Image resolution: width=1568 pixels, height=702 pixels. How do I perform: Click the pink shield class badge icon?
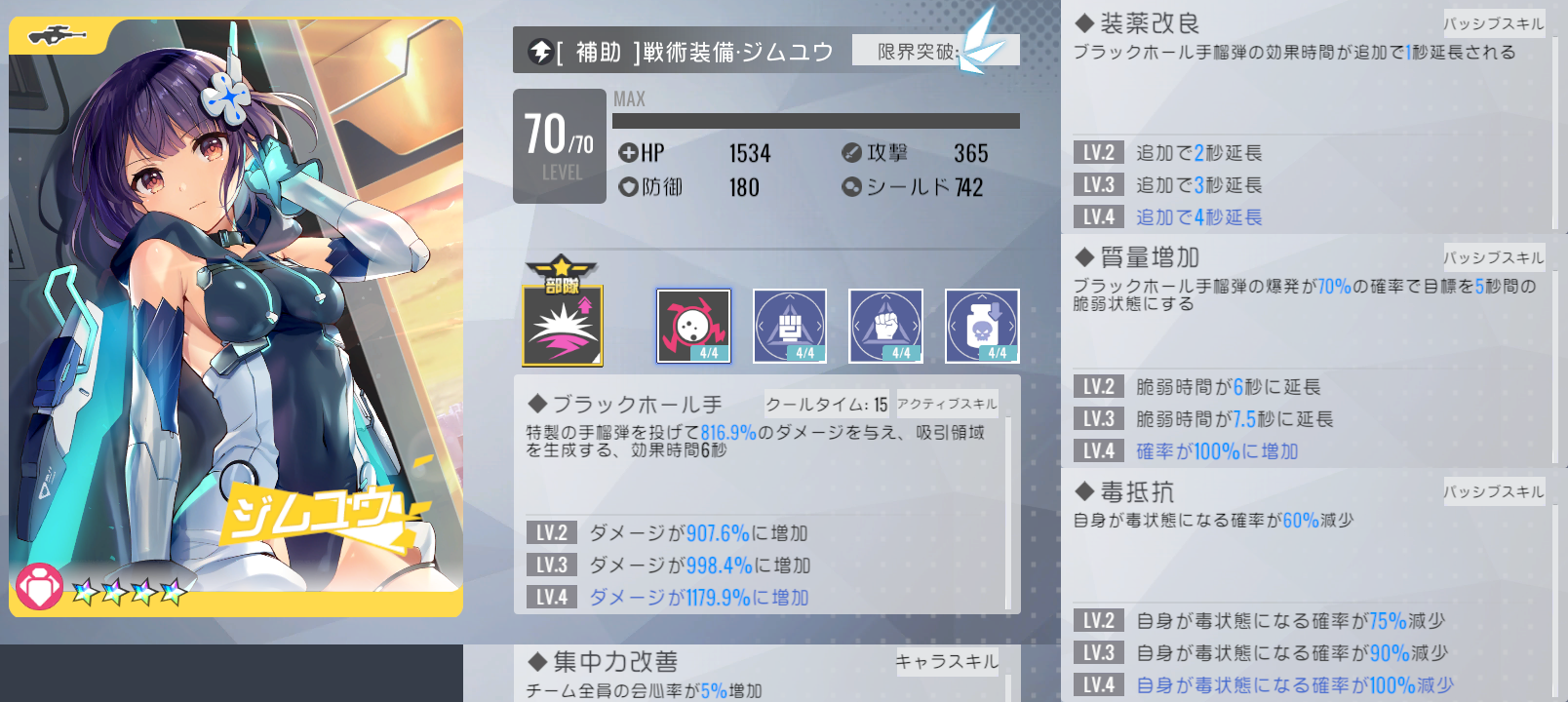coord(39,587)
